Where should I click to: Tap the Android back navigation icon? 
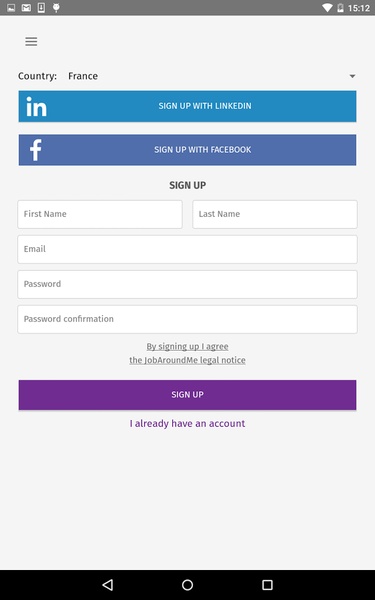tap(108, 584)
